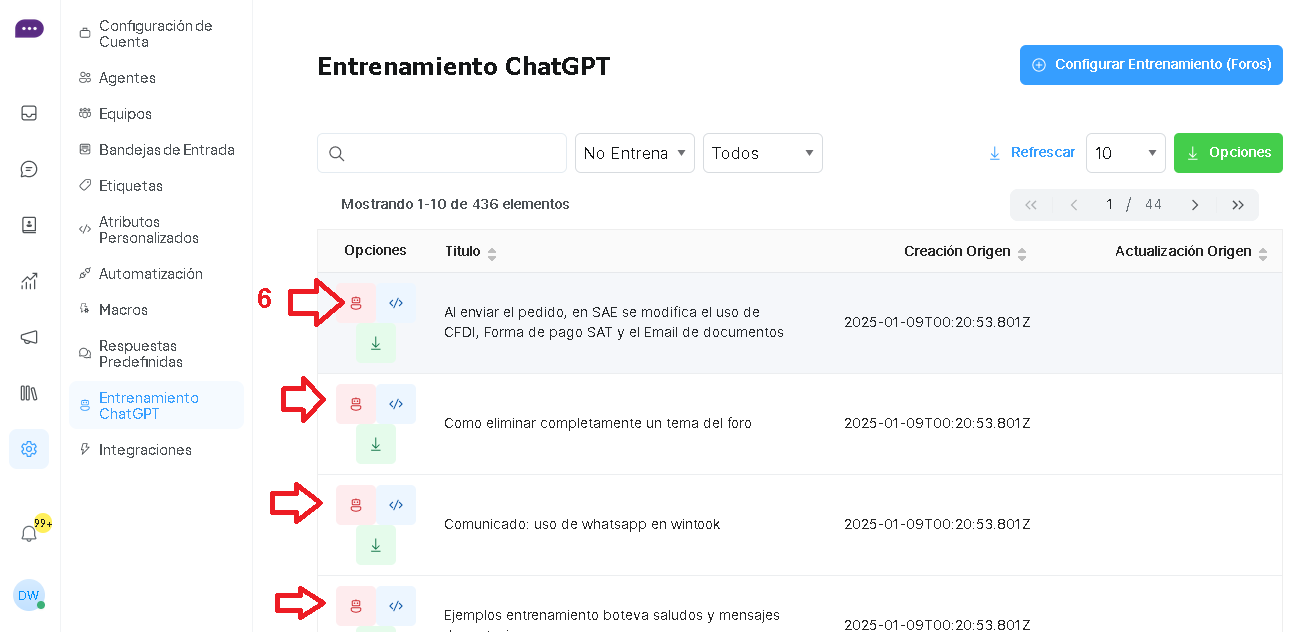Open notifications bell with 99+ badge
Image resolution: width=1294 pixels, height=632 pixels.
pos(29,534)
